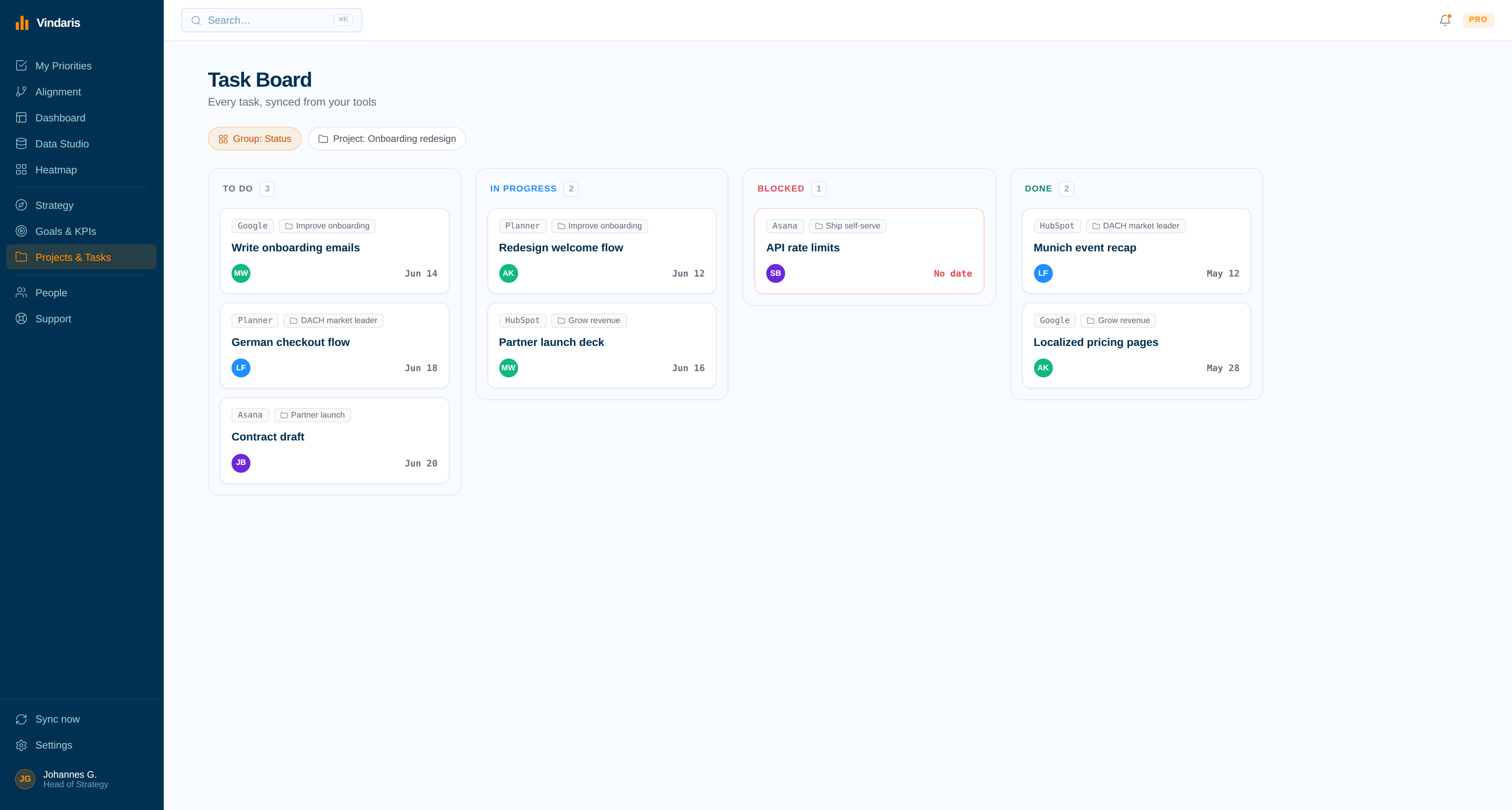The height and width of the screenshot is (810, 1512).
Task: Click the Google tag on Write onboarding emails
Action: pyautogui.click(x=252, y=226)
